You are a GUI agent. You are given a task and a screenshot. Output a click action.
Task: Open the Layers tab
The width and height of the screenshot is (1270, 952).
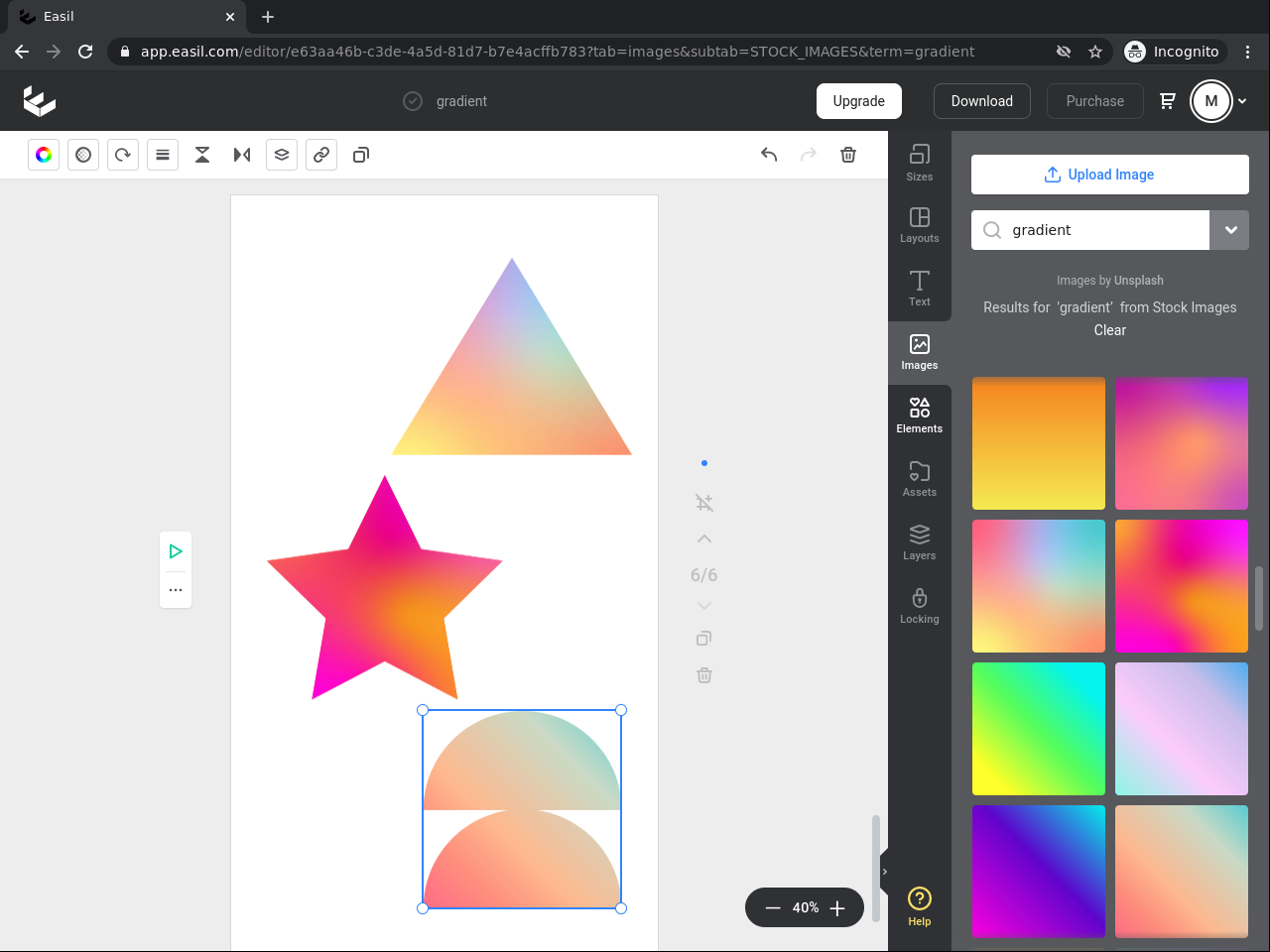tap(920, 542)
